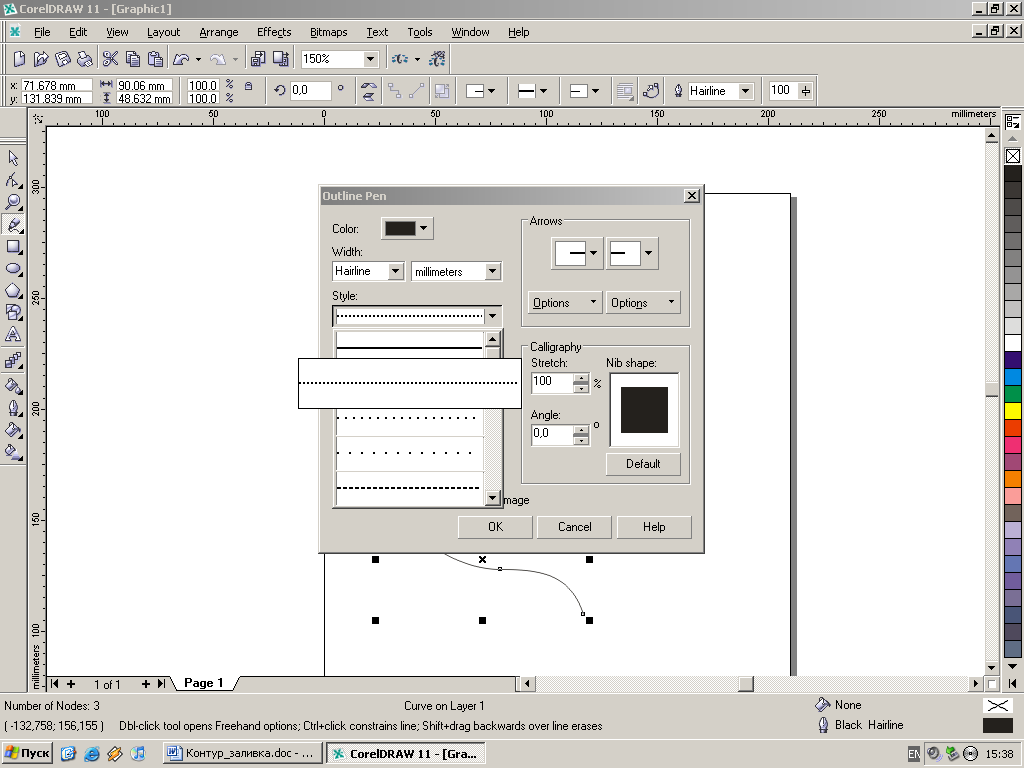Select the Rectangle tool

tap(13, 247)
